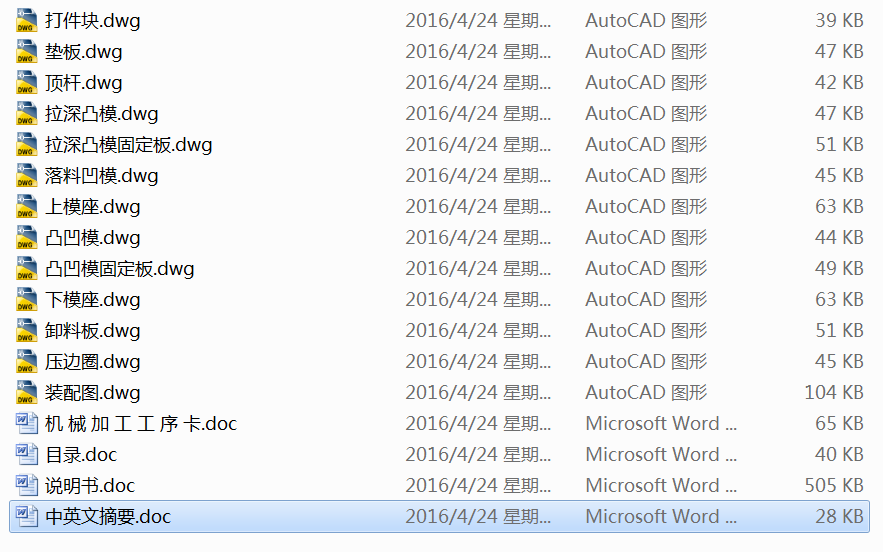Click the DWG icon of 落料凹模.dwg

point(26,175)
